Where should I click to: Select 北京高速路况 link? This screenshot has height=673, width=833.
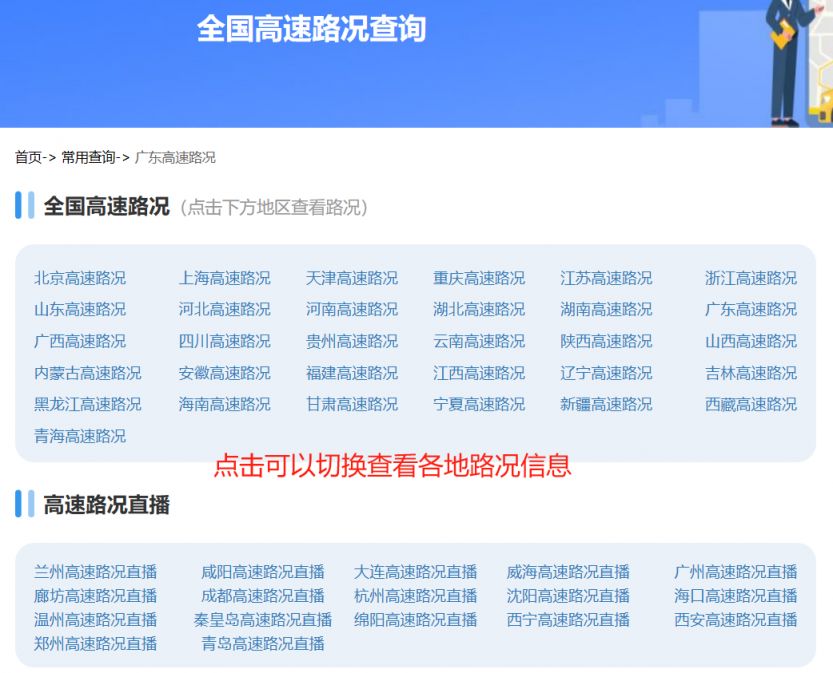point(80,278)
